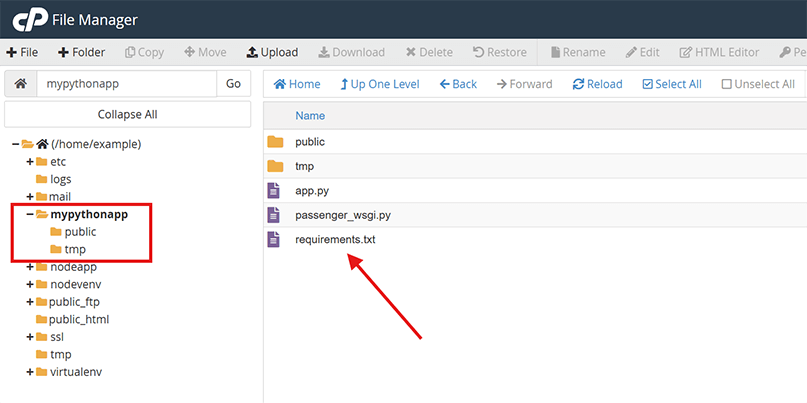Click the Move toolbar button
Screen dimensions: 807x403
[x=205, y=52]
